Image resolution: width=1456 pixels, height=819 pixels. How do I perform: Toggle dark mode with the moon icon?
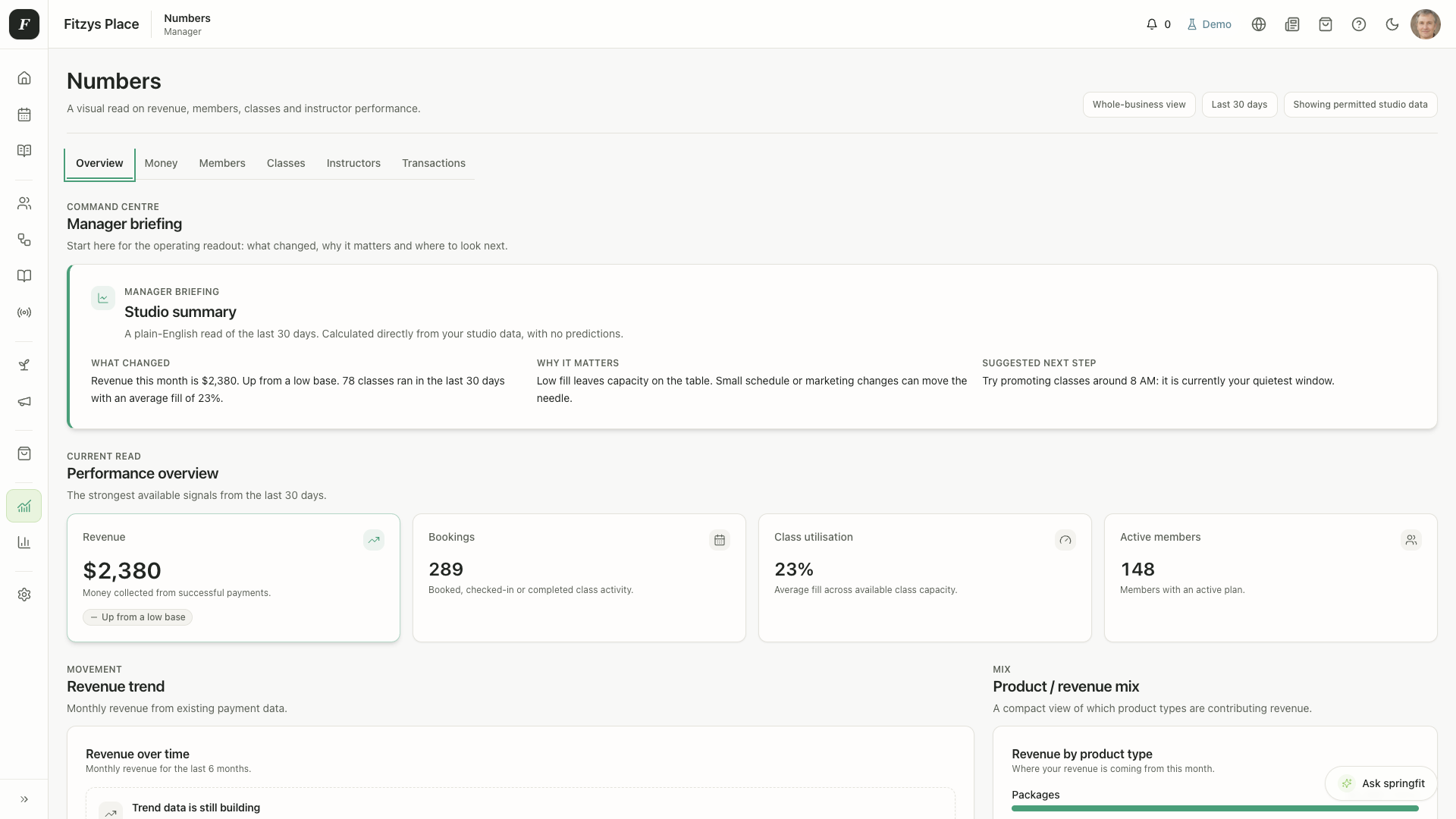click(x=1392, y=24)
